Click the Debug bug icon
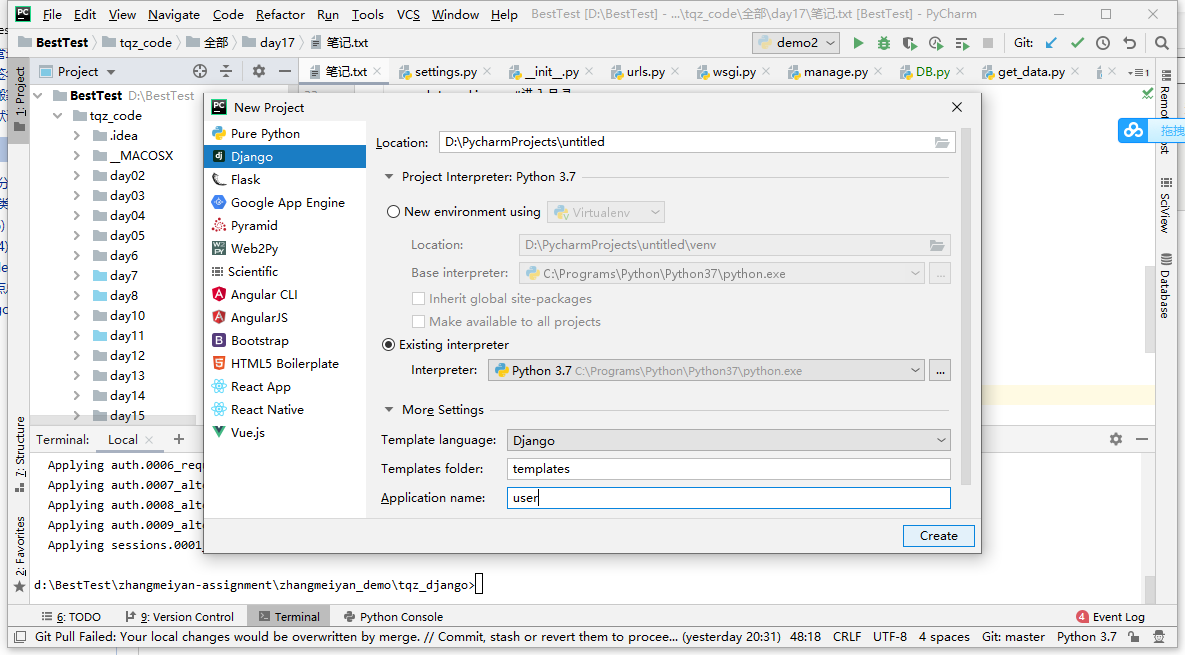Image resolution: width=1185 pixels, height=655 pixels. (884, 43)
